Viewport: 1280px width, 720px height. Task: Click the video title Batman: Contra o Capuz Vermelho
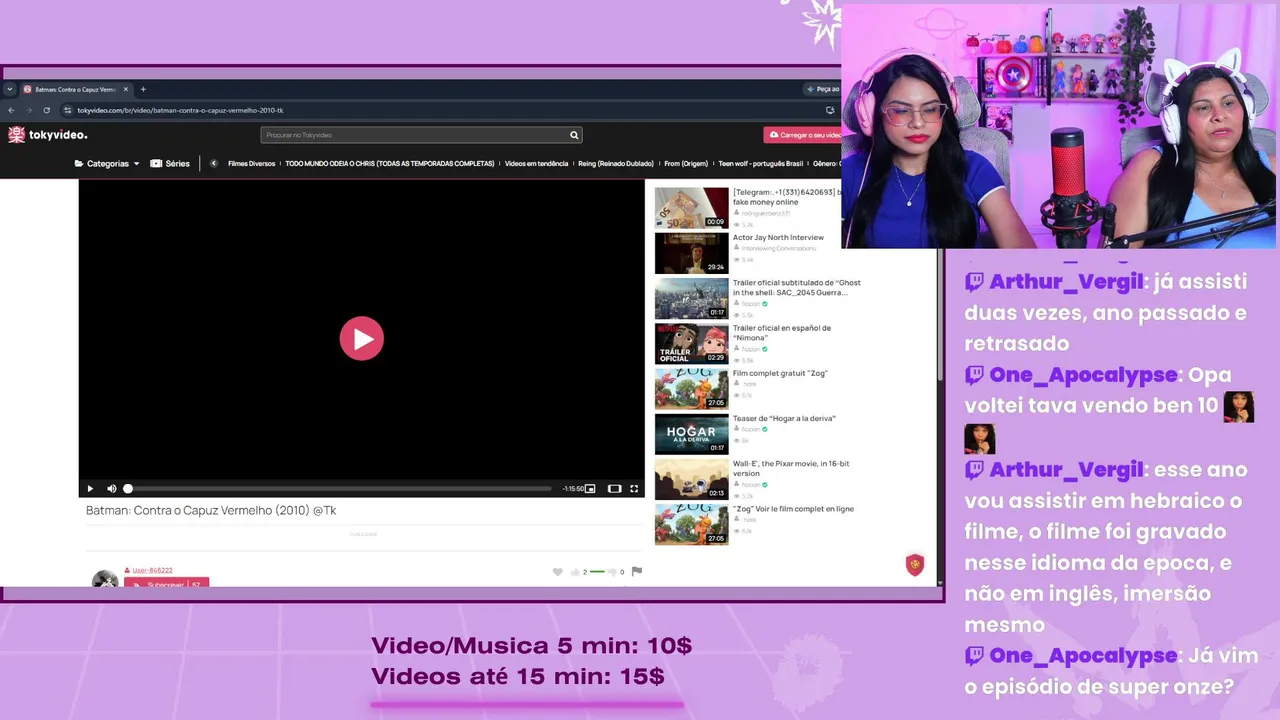coord(211,511)
